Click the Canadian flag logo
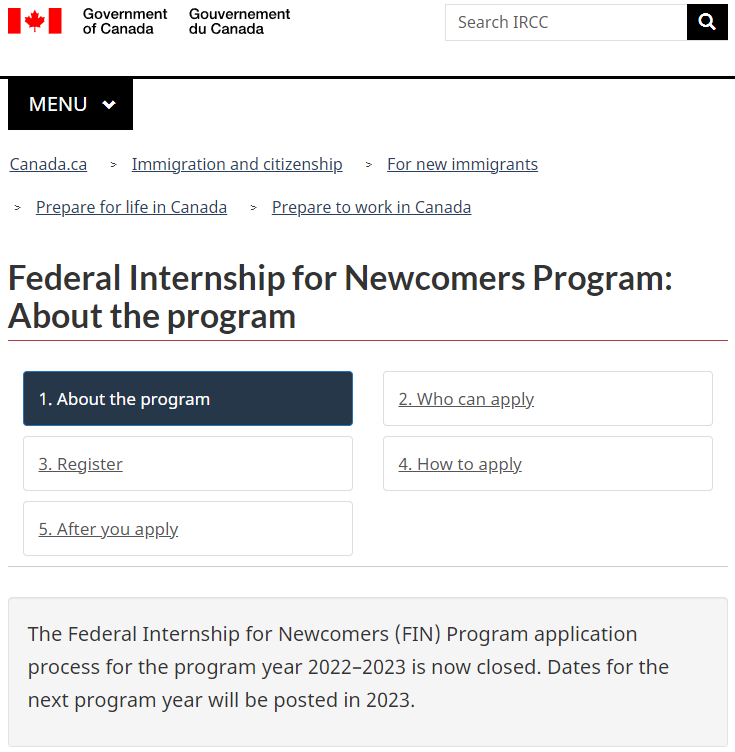 click(x=35, y=21)
